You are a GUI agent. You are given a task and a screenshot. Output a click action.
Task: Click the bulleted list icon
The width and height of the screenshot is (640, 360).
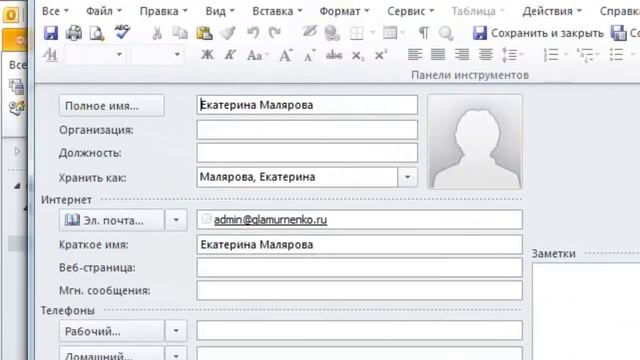tap(616, 55)
